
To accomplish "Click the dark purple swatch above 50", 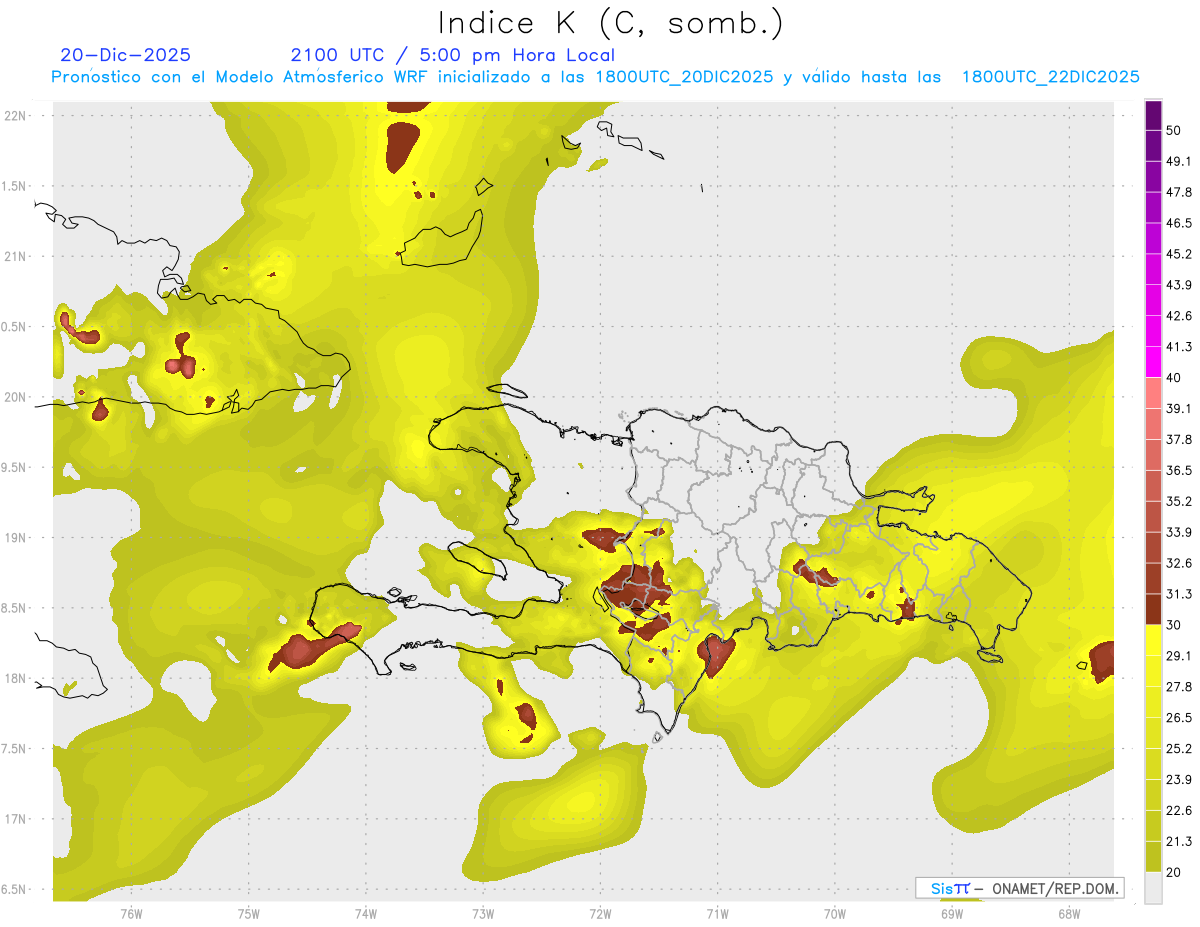I will pyautogui.click(x=1153, y=115).
